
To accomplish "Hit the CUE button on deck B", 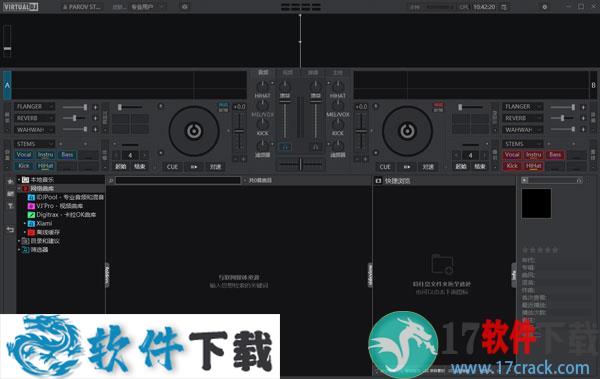I will [x=385, y=167].
